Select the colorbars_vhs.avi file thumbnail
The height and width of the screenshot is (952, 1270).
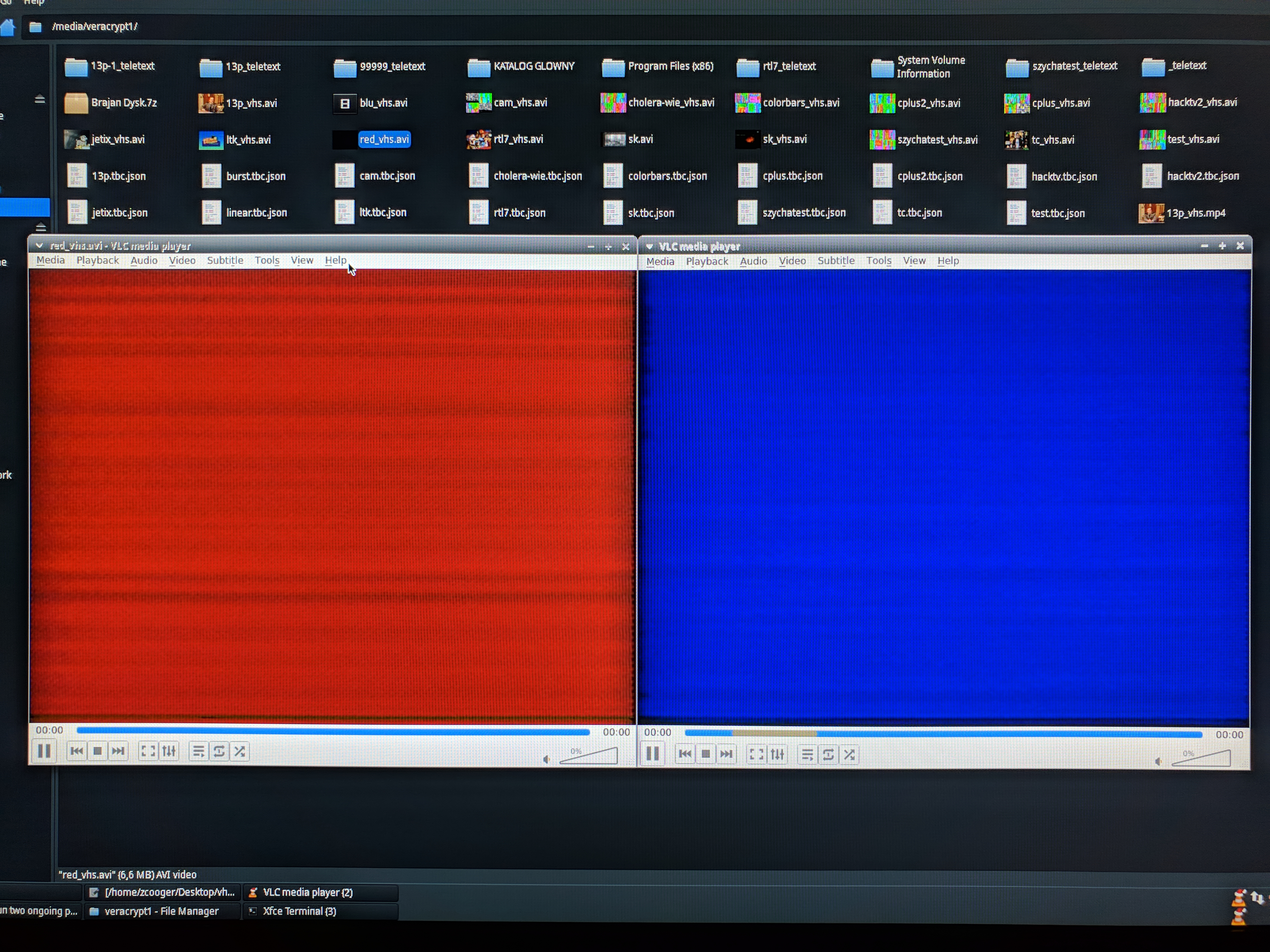pyautogui.click(x=747, y=103)
